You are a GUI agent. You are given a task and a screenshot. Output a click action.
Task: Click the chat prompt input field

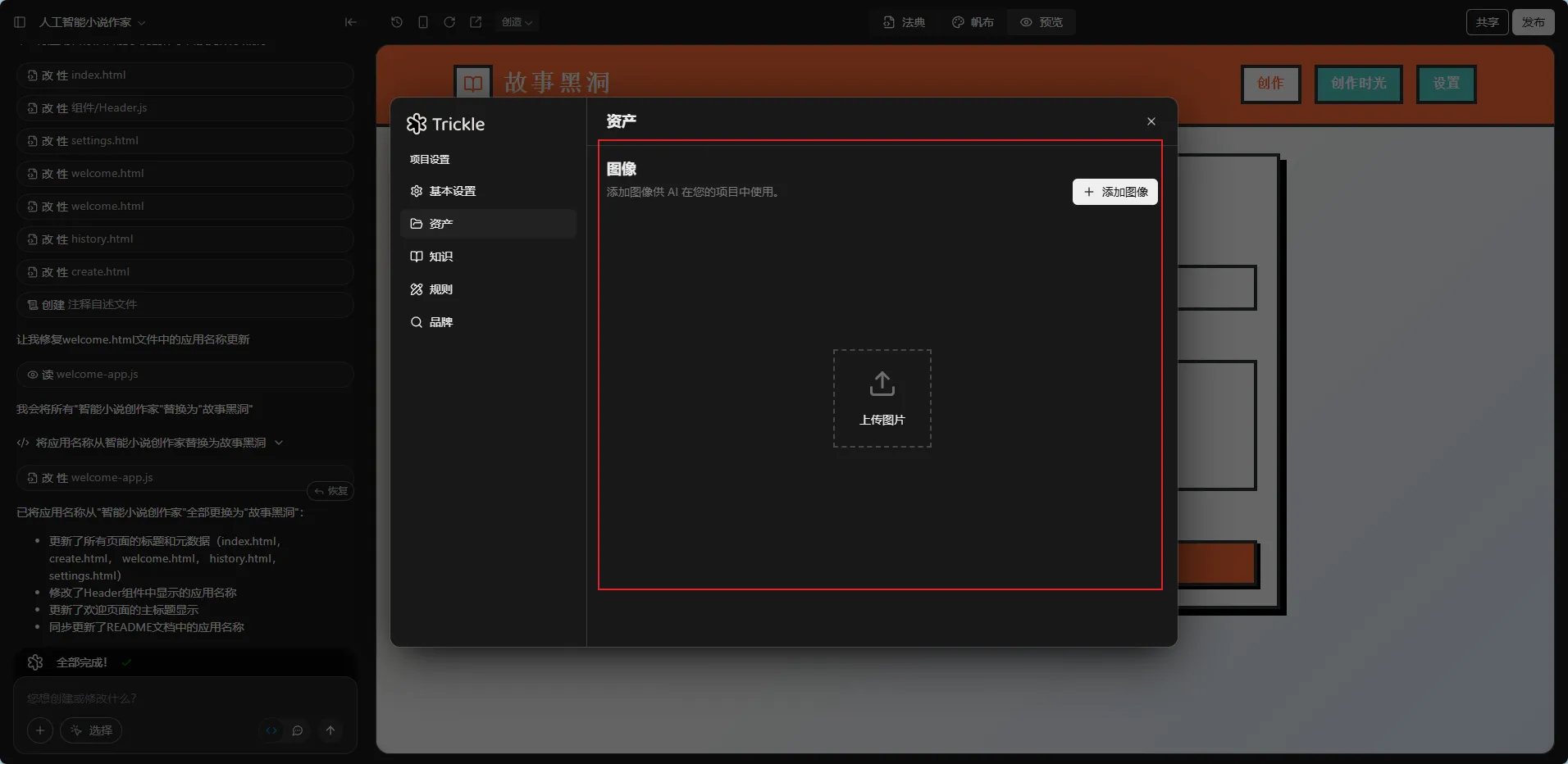coord(185,698)
